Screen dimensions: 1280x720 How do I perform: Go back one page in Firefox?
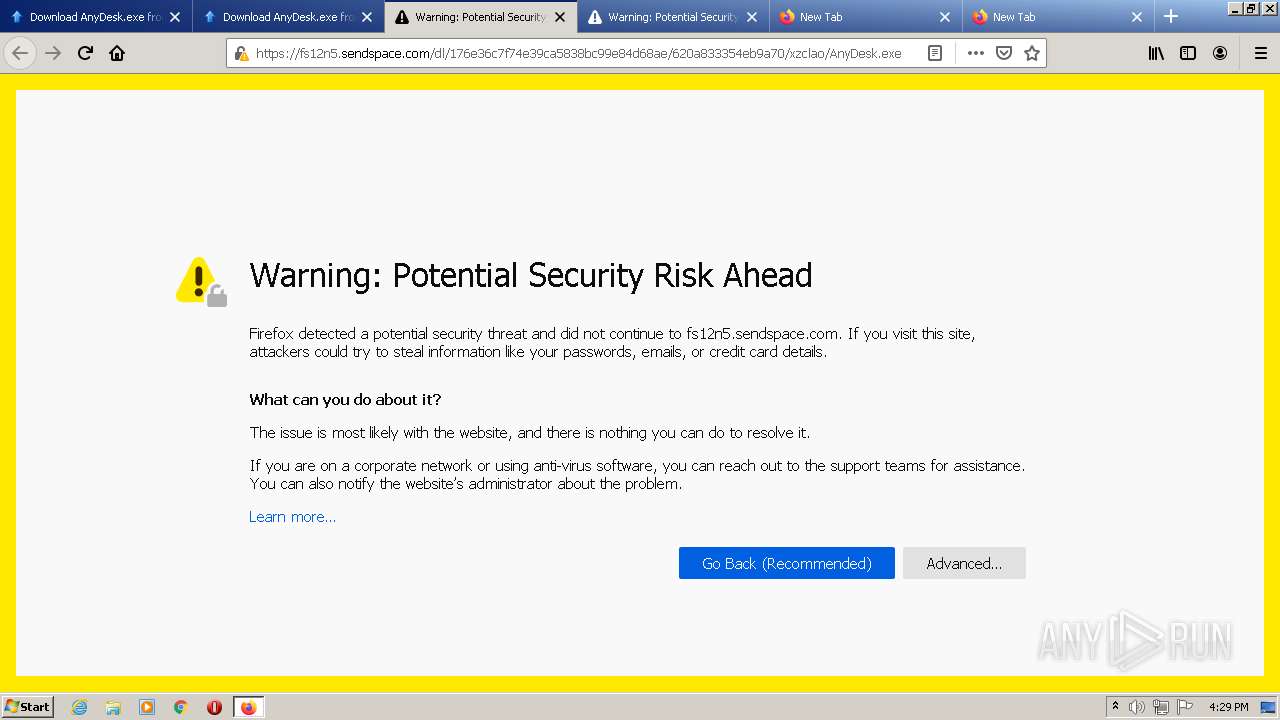point(20,53)
